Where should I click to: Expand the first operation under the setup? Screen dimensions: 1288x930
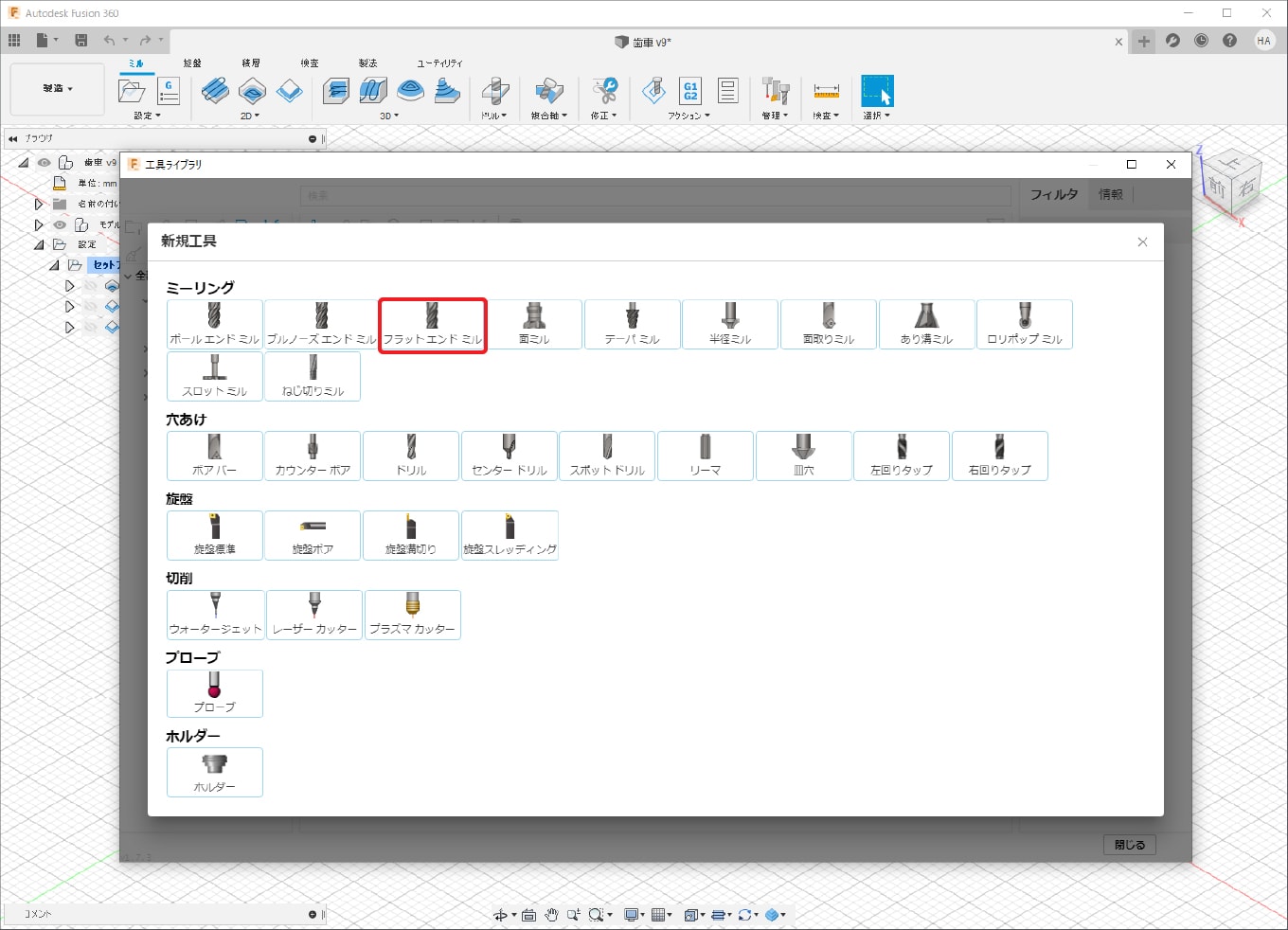tap(69, 286)
